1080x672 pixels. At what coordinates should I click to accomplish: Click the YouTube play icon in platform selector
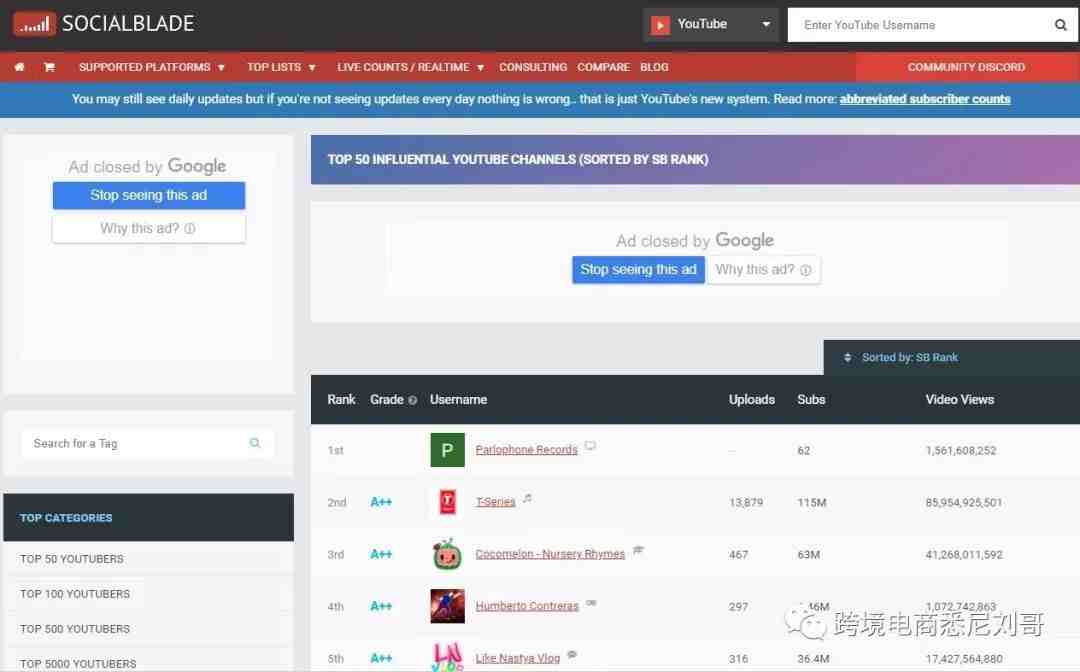coord(660,25)
